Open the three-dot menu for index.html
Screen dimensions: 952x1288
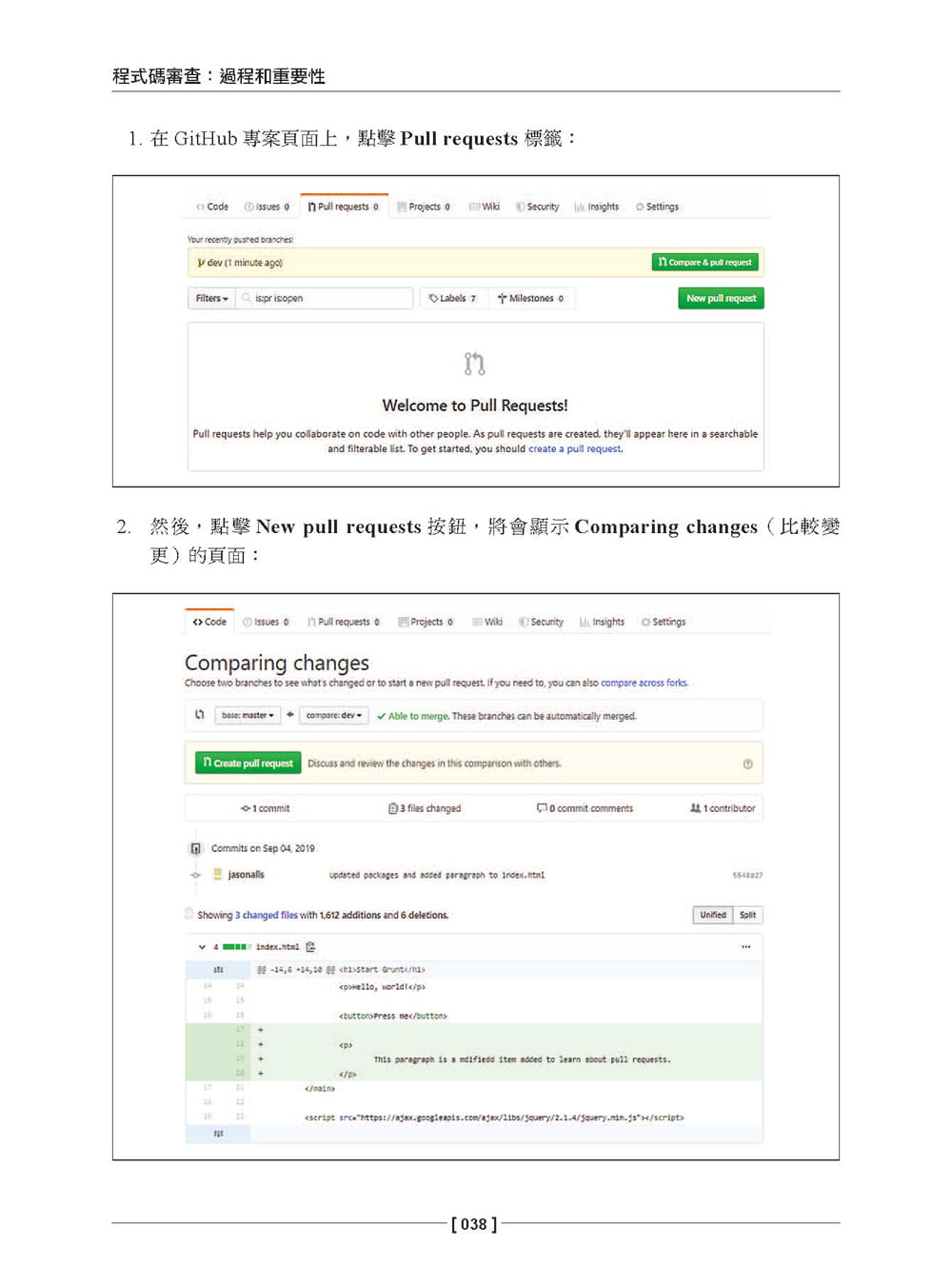(x=745, y=946)
